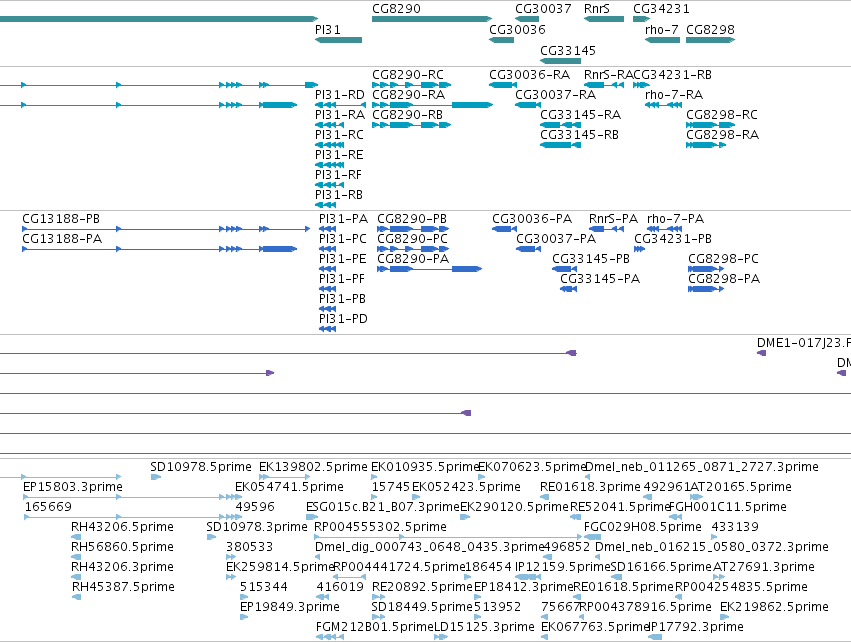This screenshot has width=851, height=642.
Task: Select transcript CG30036-RA
Action: 503,85
